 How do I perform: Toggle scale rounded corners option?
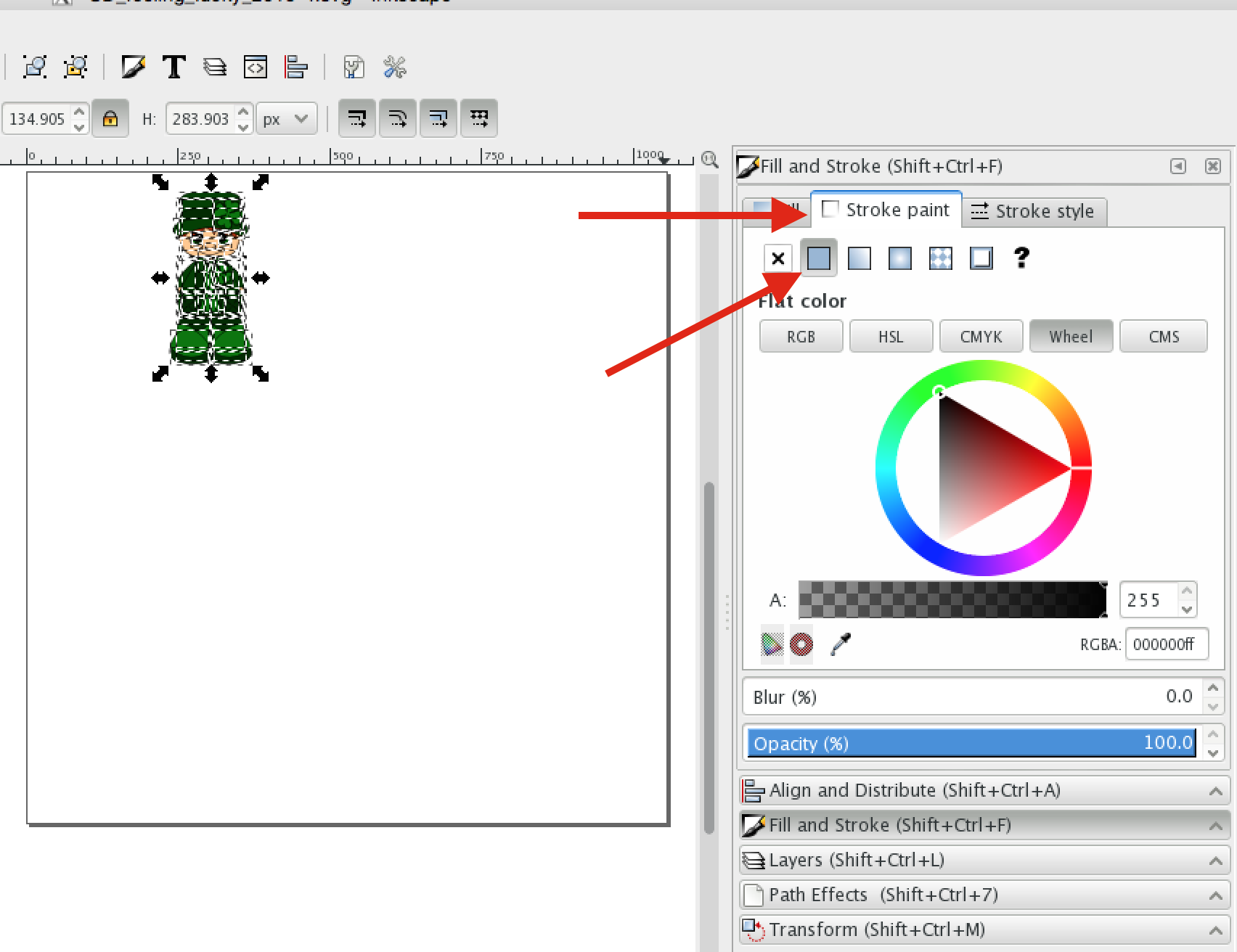pyautogui.click(x=398, y=118)
